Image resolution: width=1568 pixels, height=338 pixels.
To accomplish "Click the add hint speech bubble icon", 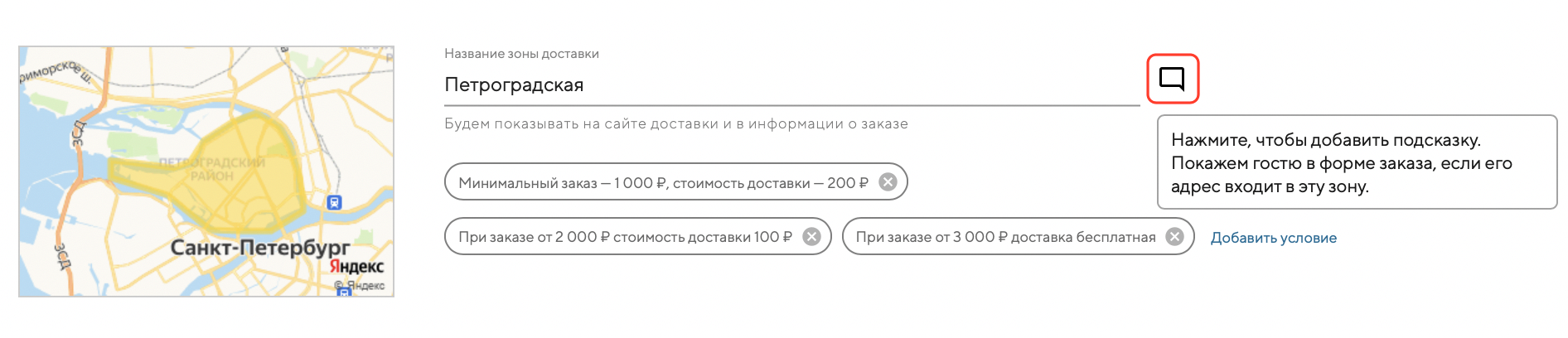I will click(1172, 79).
